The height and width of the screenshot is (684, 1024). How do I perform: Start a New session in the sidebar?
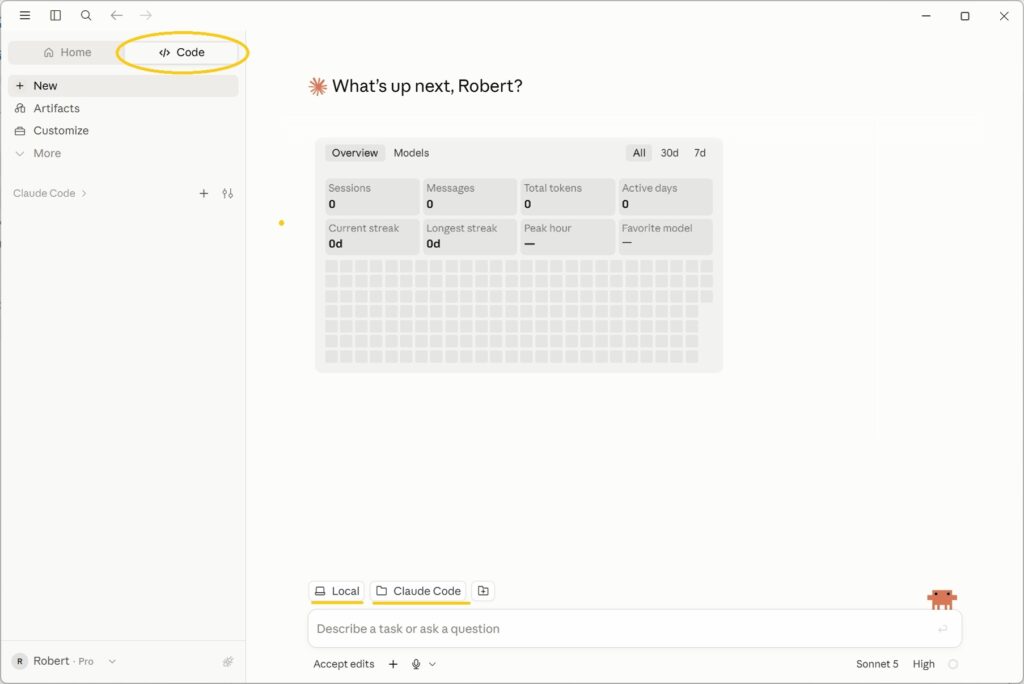(123, 86)
